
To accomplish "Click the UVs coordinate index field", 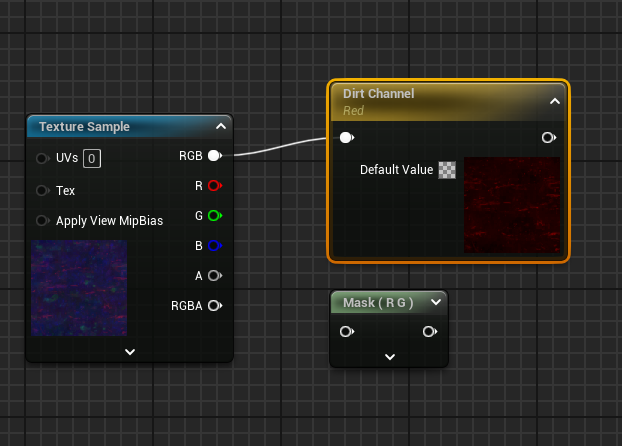I will (92, 159).
